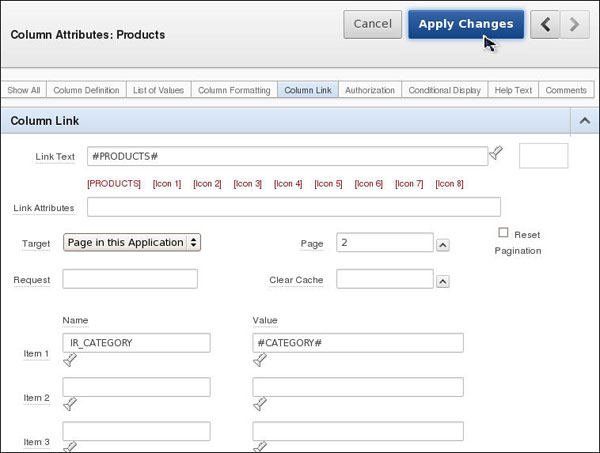This screenshot has width=600, height=453.
Task: Cancel the column attribute changes
Action: pyautogui.click(x=372, y=24)
